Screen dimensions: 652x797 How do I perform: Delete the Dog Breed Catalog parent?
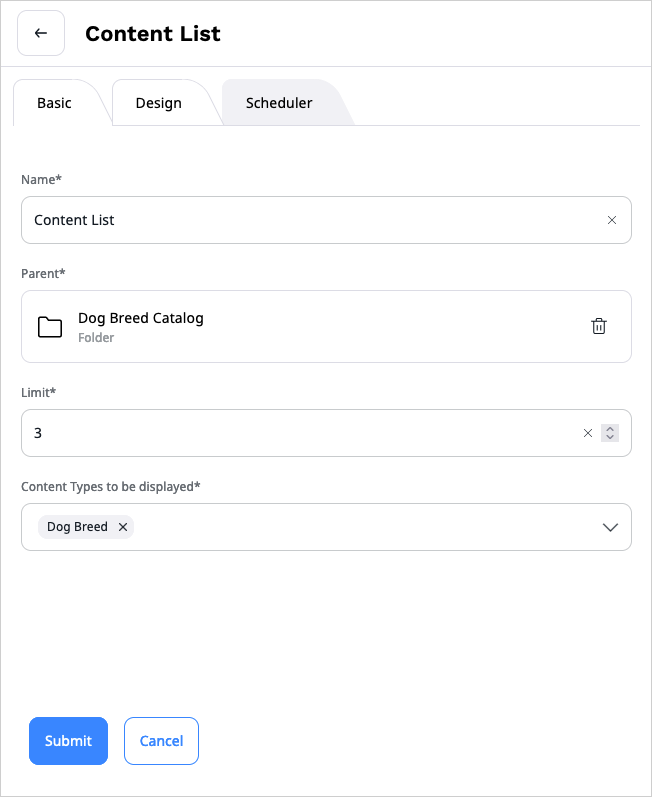pos(598,326)
